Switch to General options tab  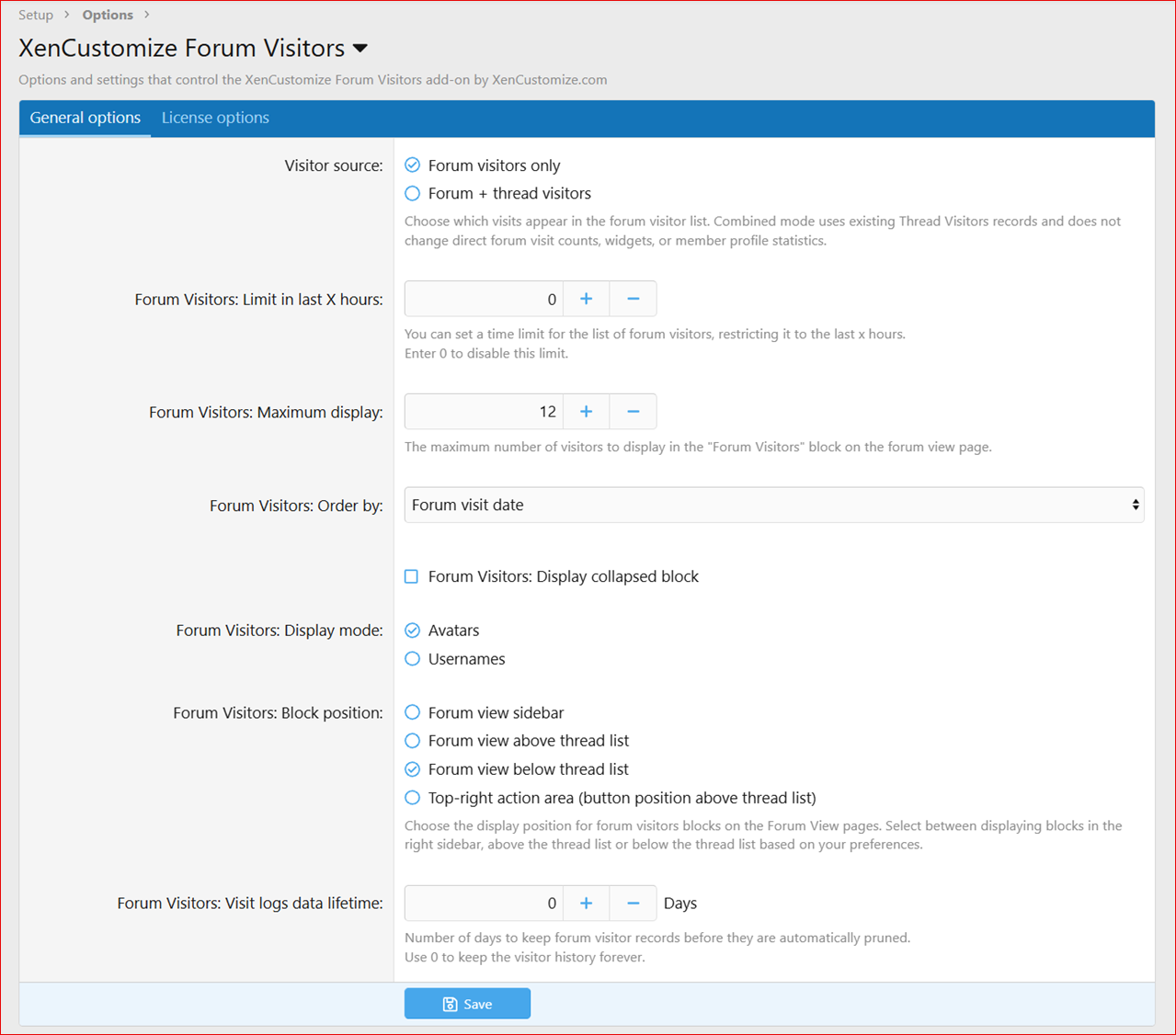pos(86,118)
